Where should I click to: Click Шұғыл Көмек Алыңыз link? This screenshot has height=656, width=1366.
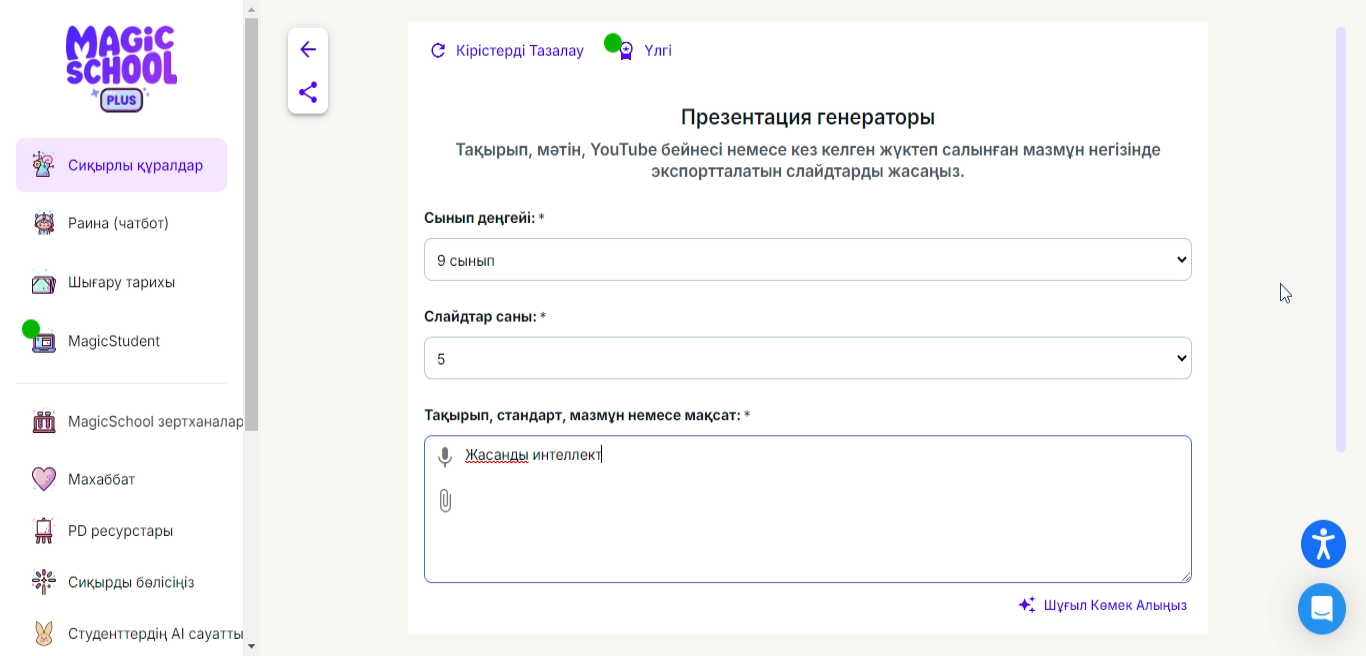pos(1103,605)
